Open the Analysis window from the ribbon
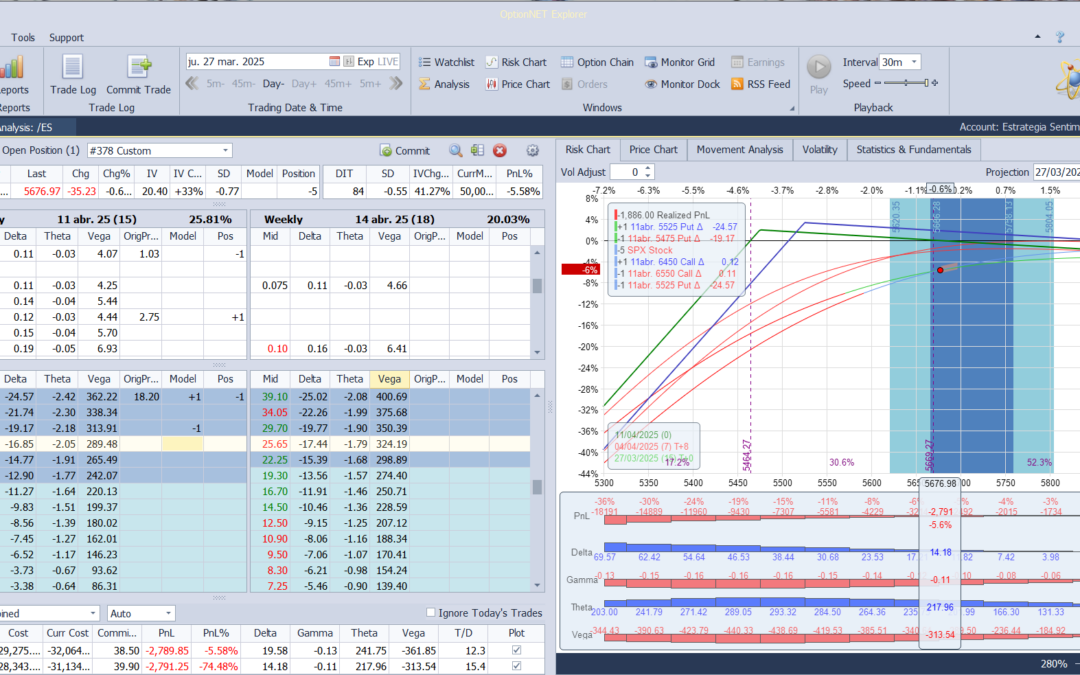This screenshot has width=1080, height=675. (x=444, y=84)
